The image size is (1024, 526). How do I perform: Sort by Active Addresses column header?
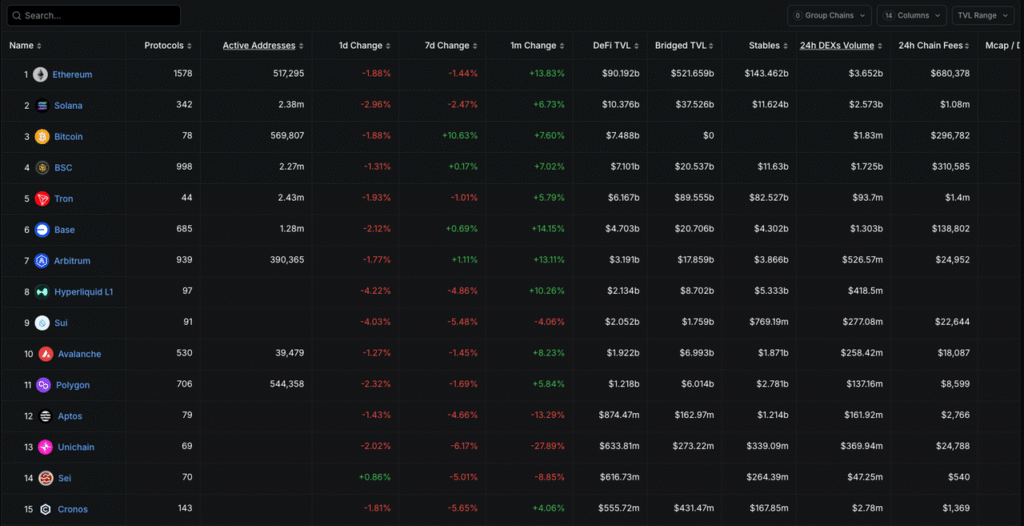(263, 46)
